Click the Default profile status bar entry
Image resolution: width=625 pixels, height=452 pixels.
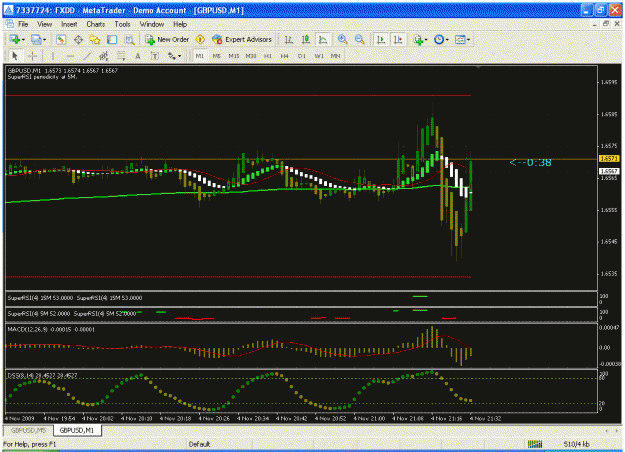click(199, 444)
